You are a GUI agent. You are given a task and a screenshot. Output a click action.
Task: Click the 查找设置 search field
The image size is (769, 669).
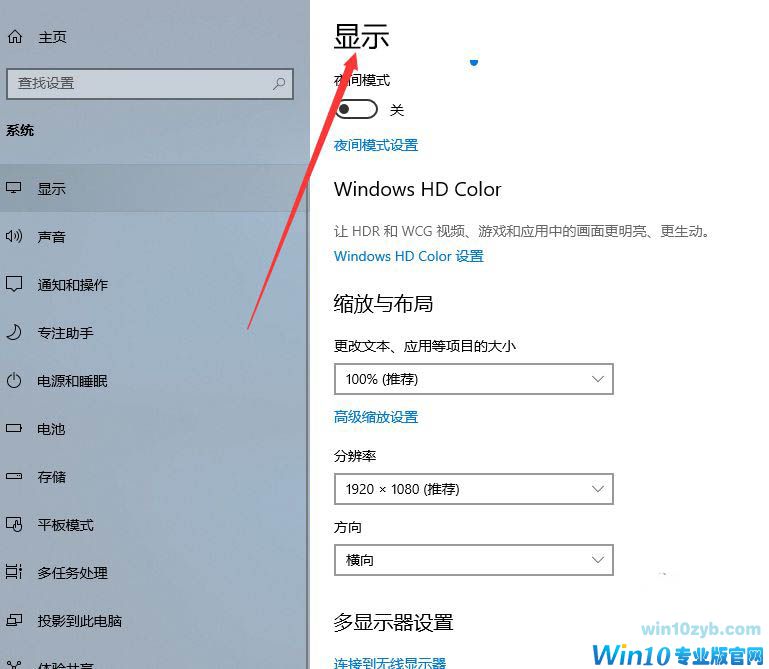click(150, 84)
